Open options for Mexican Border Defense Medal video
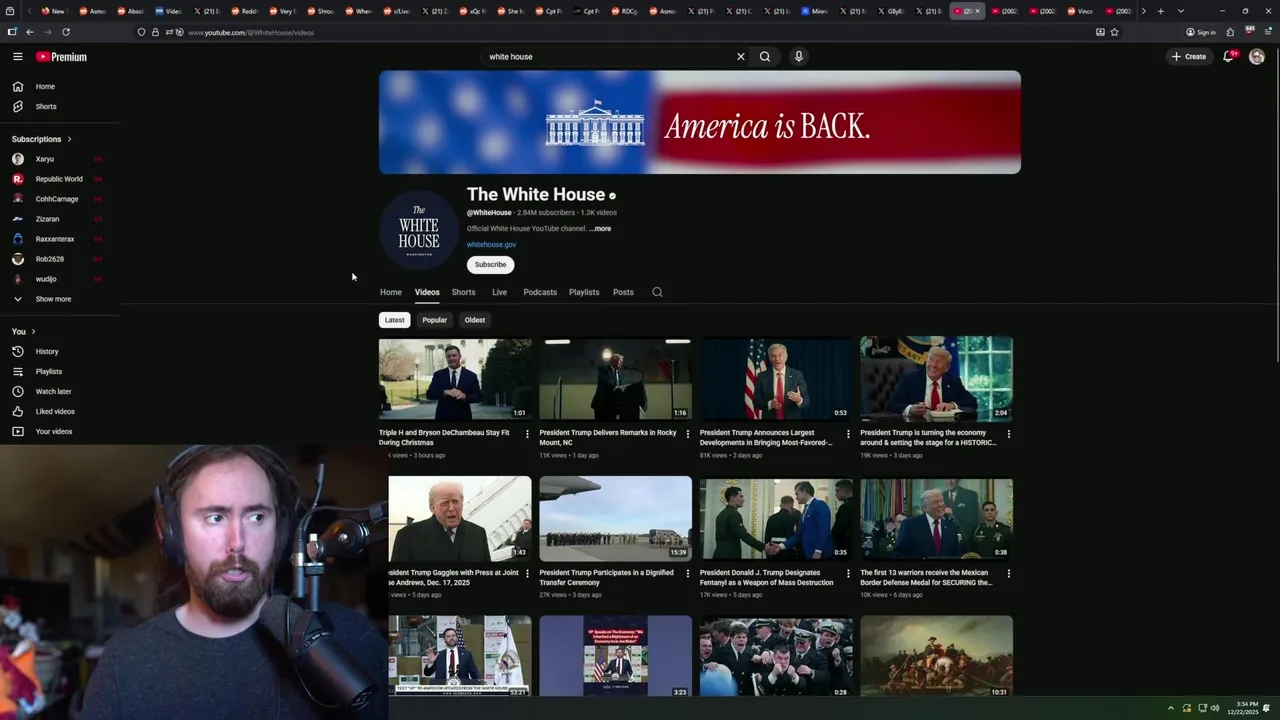The height and width of the screenshot is (720, 1280). pyautogui.click(x=1008, y=574)
